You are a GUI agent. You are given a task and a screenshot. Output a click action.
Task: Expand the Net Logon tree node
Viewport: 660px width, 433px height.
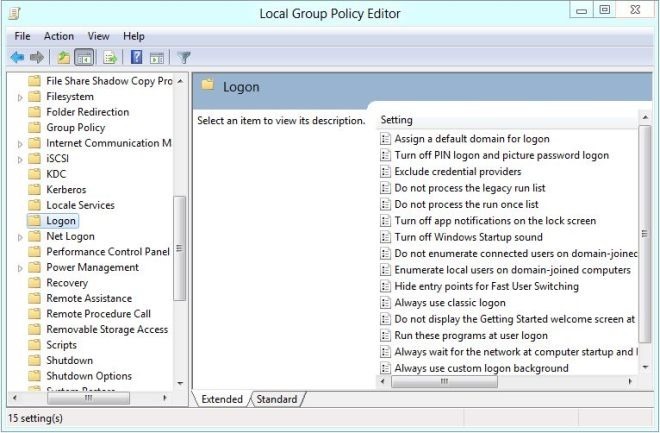pyautogui.click(x=20, y=237)
